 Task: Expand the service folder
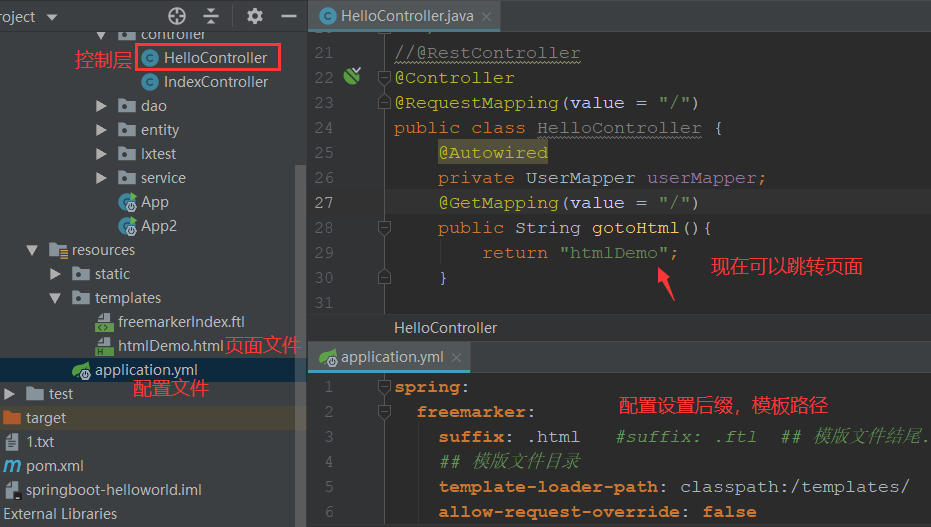[101, 178]
